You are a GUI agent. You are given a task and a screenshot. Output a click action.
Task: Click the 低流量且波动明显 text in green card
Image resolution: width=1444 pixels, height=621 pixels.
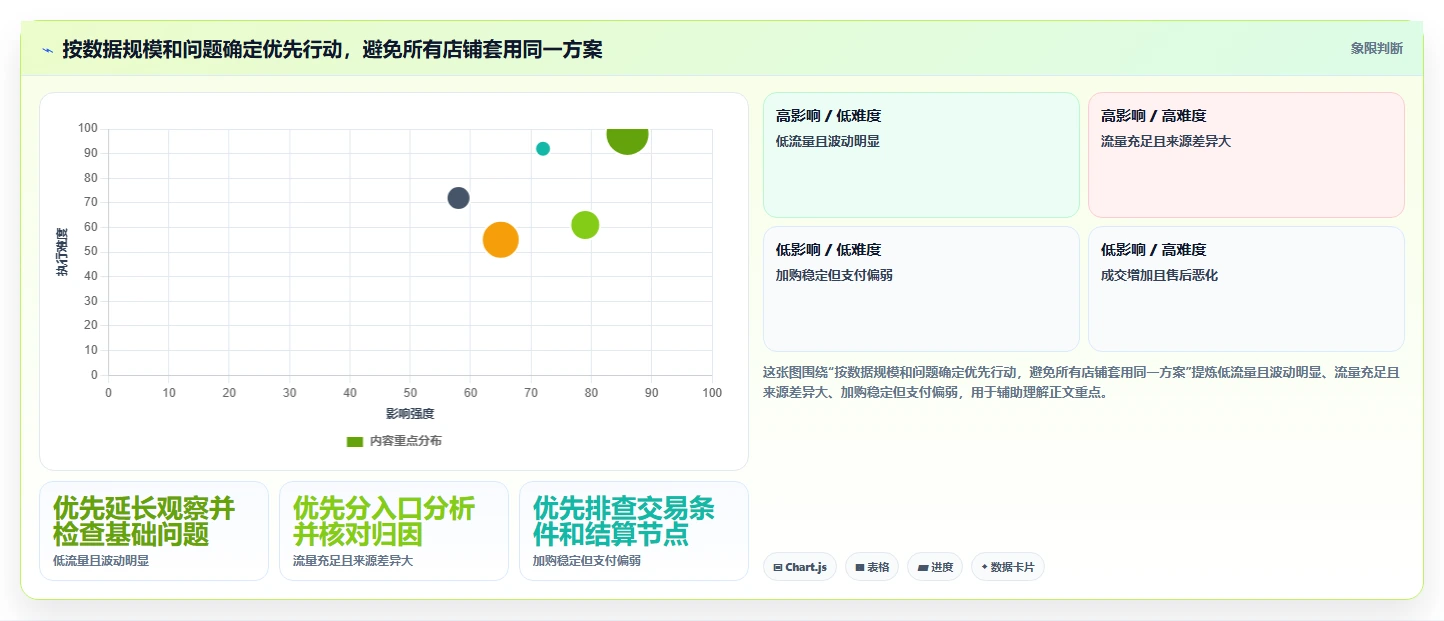[x=828, y=141]
